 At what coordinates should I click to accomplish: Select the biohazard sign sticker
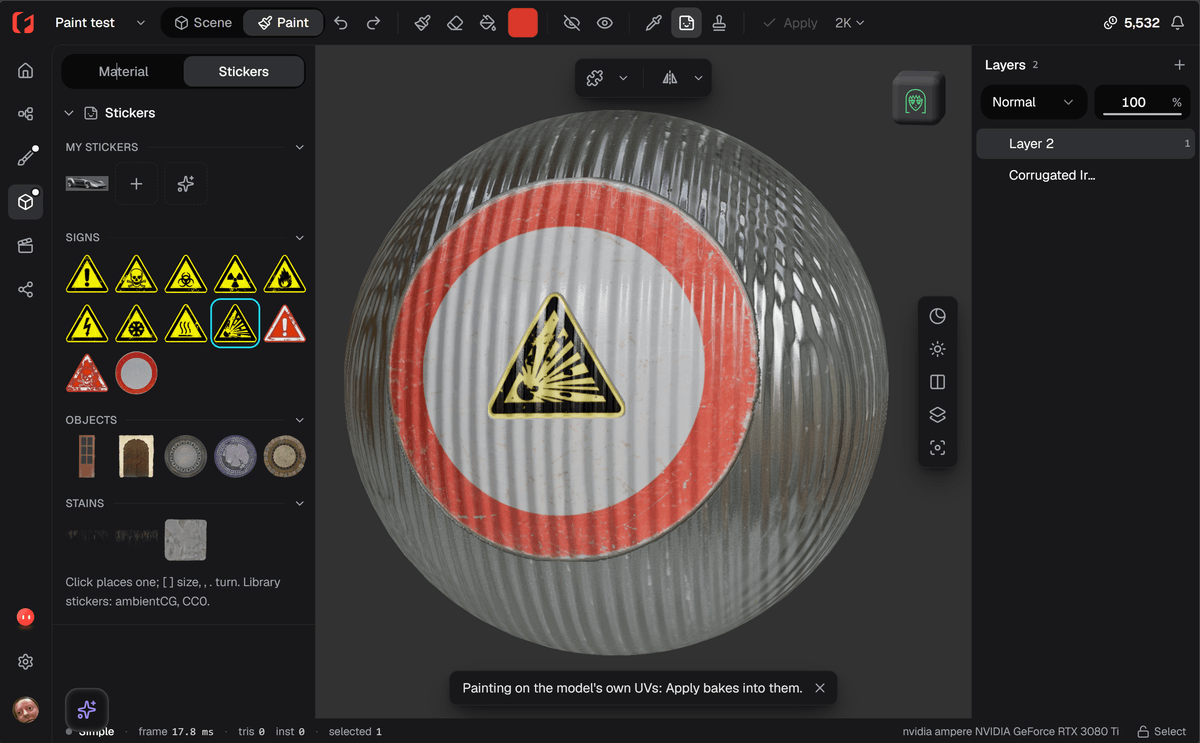point(186,274)
